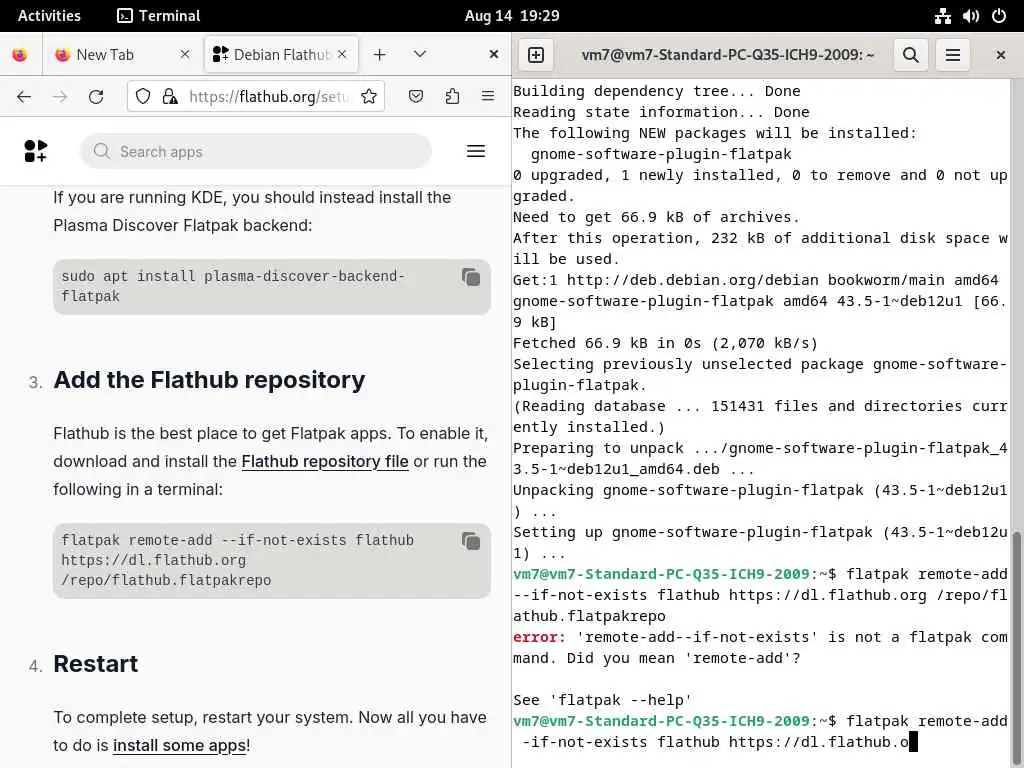Viewport: 1024px width, 768px height.
Task: Click the Flathub logo icon
Action: pos(35,151)
